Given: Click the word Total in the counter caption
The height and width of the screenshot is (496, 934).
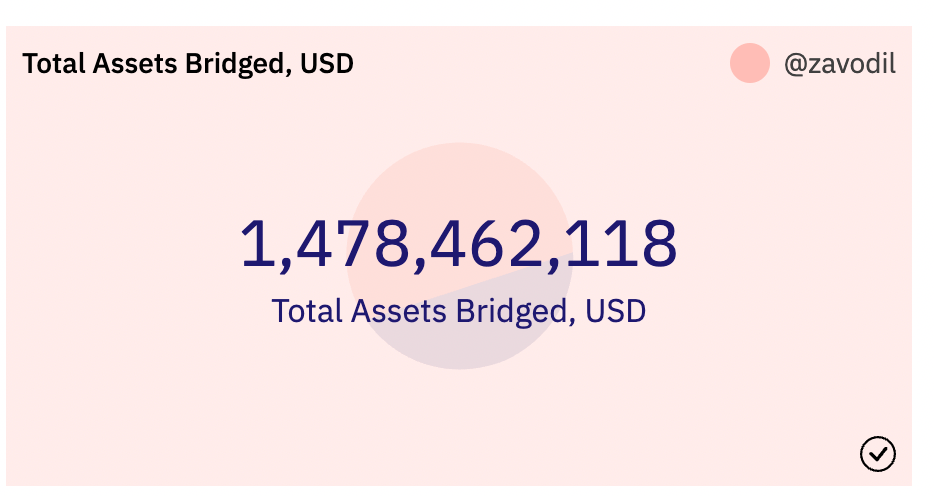Looking at the screenshot, I should (x=307, y=311).
